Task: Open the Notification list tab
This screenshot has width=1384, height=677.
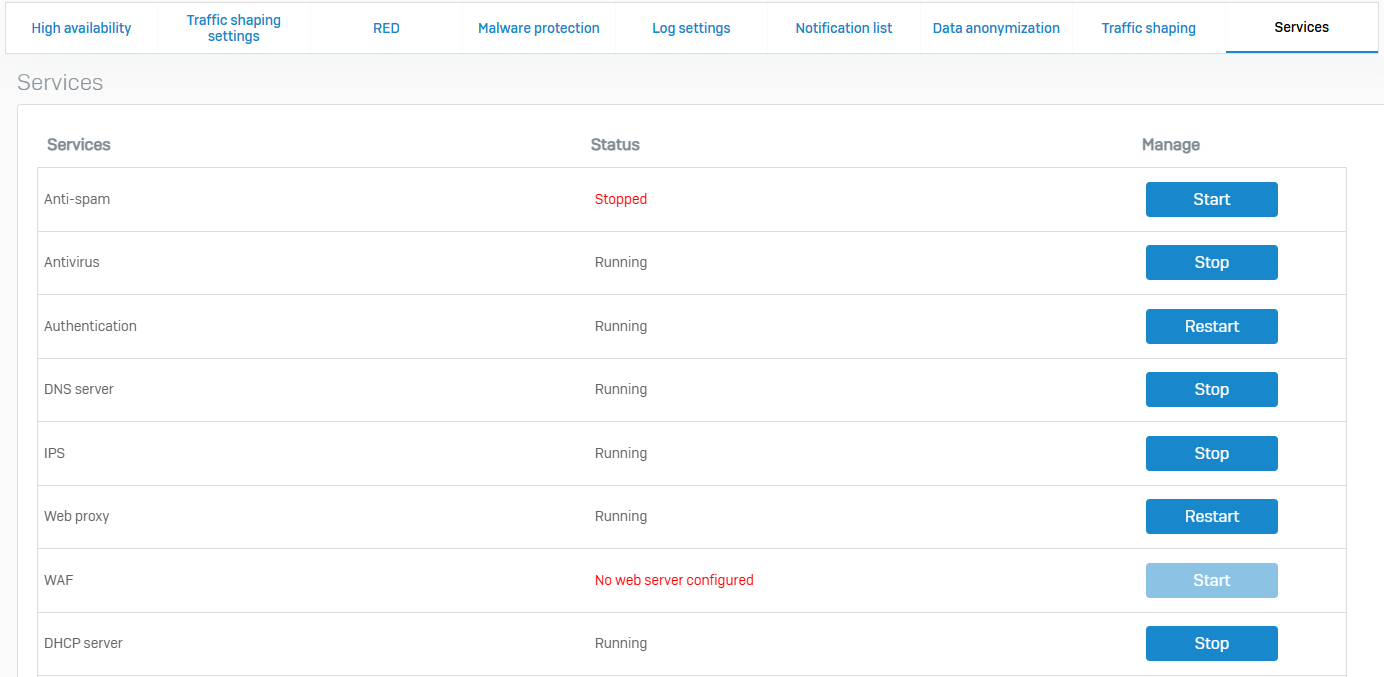Action: (844, 28)
